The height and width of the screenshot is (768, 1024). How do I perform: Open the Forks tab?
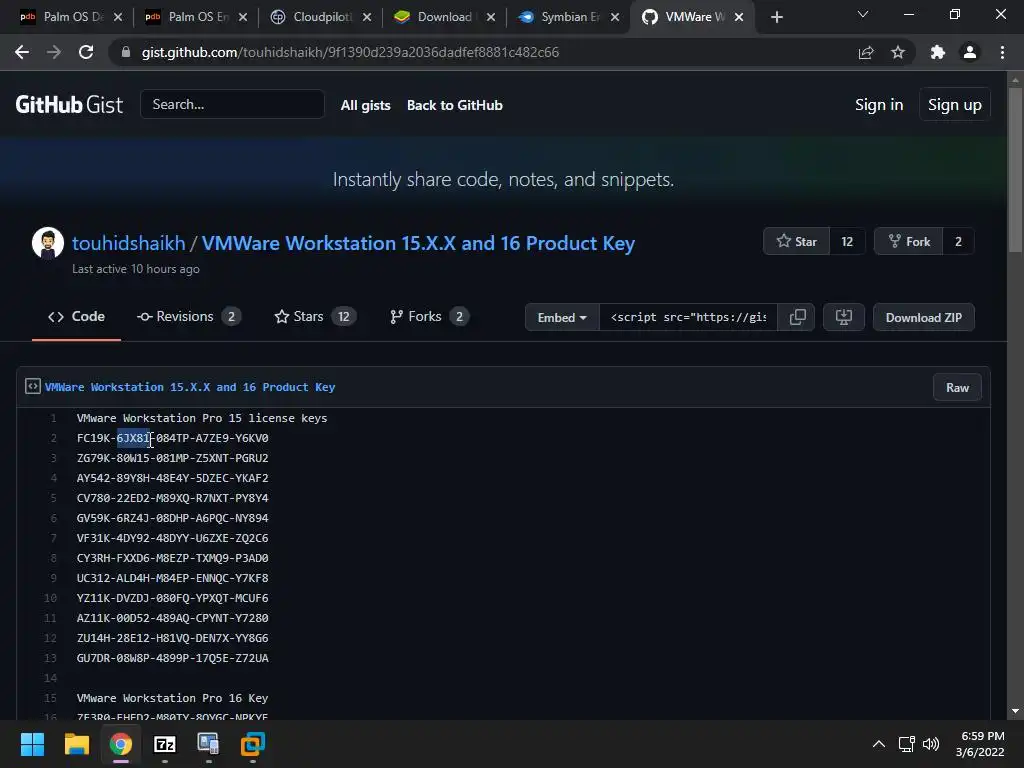[429, 317]
